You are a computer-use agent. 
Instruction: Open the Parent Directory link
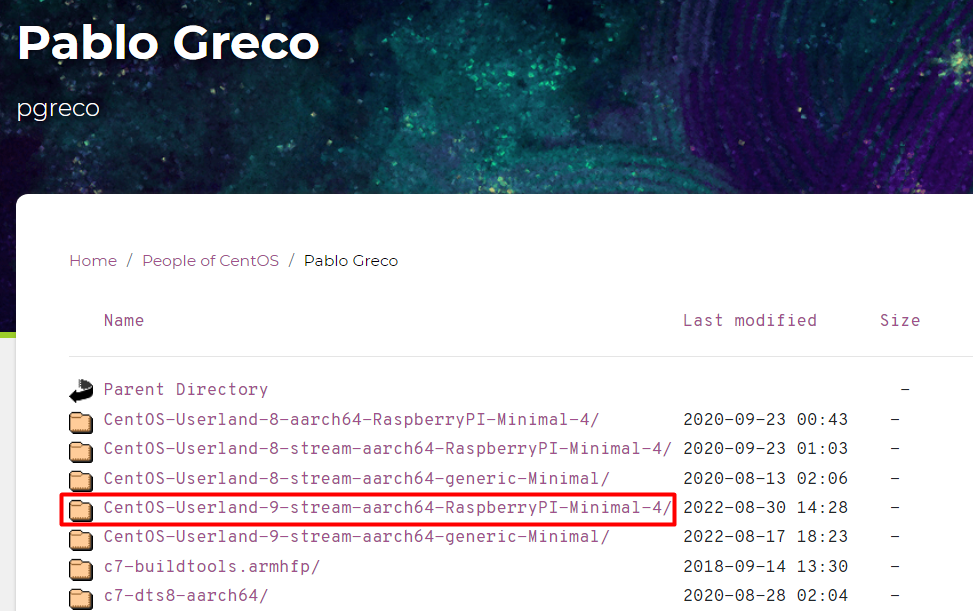pos(186,390)
